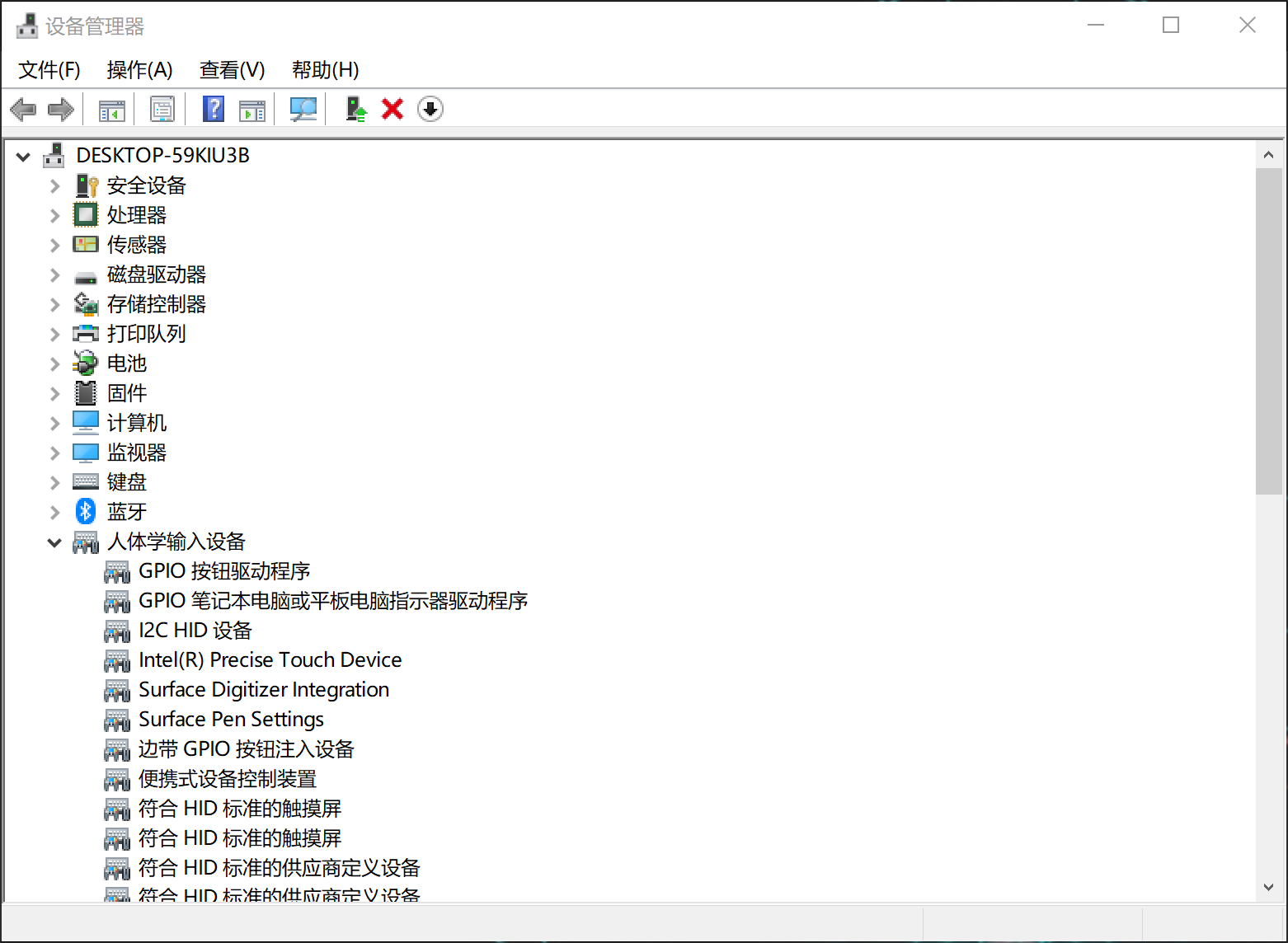Open the Properties toolbar icon
This screenshot has width=1288, height=943.
(162, 109)
